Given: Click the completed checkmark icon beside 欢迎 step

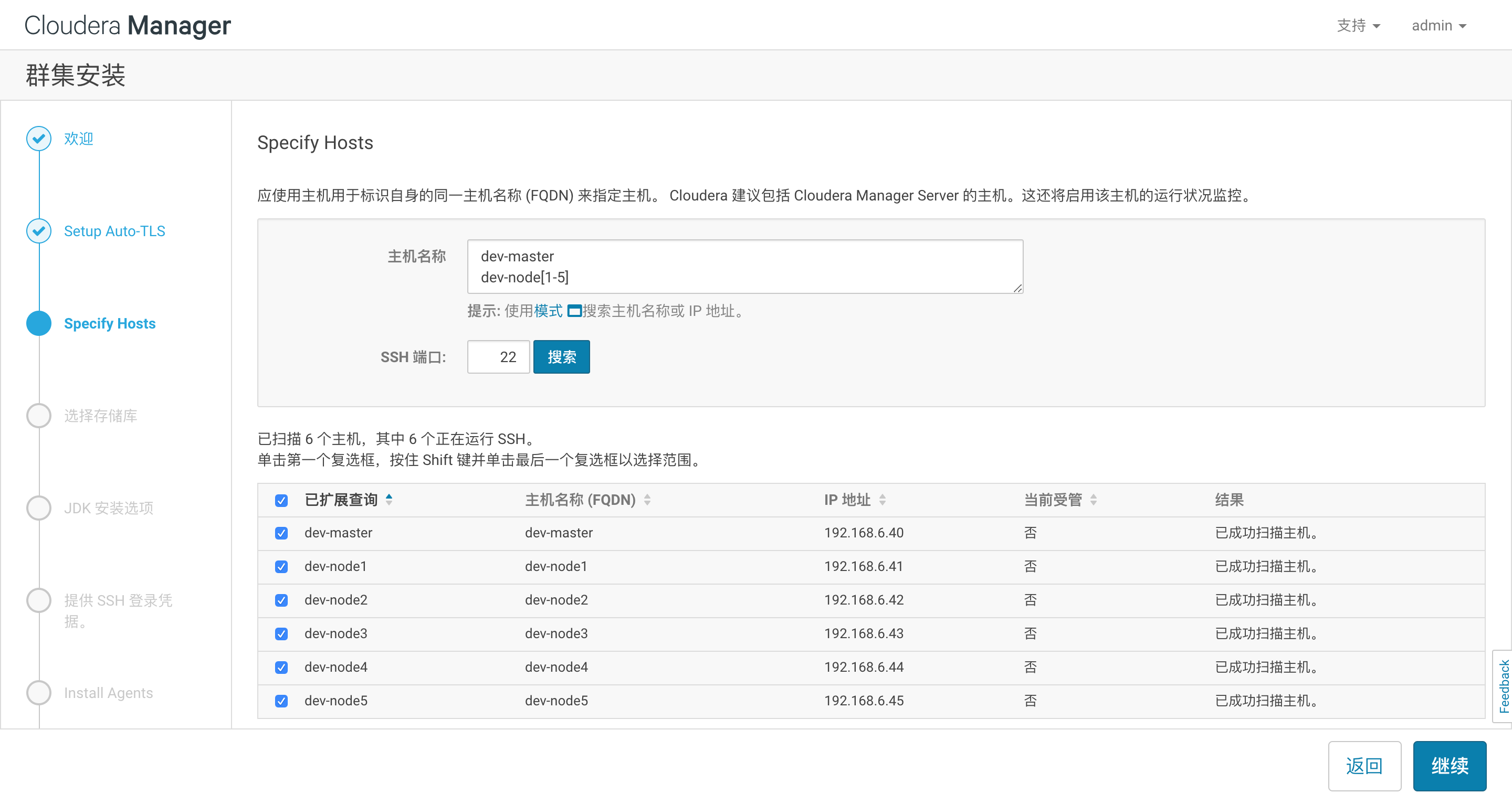Looking at the screenshot, I should [39, 139].
